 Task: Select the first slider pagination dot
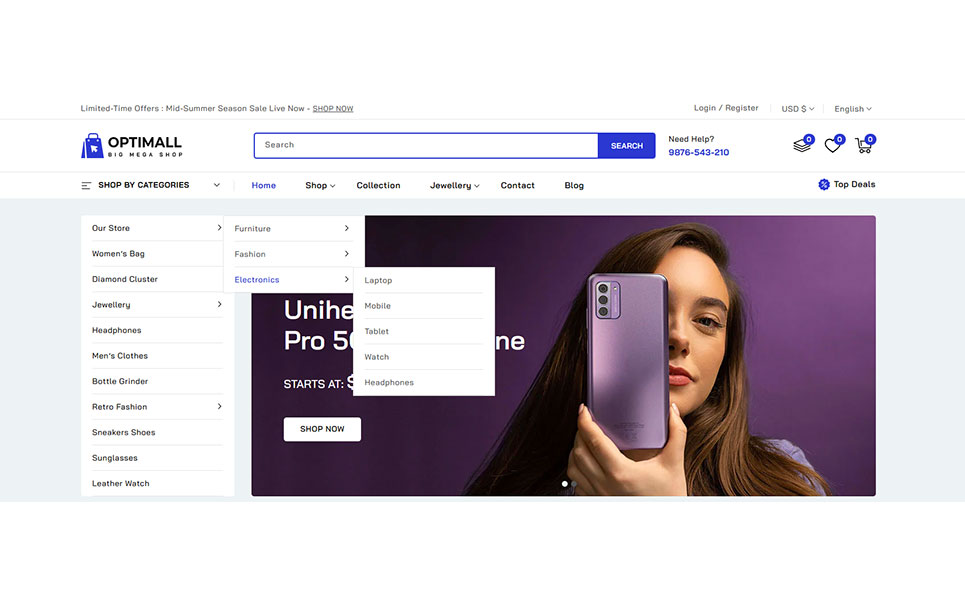pyautogui.click(x=564, y=484)
